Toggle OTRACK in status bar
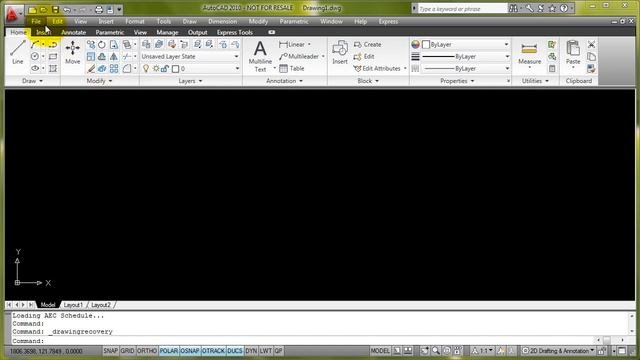 click(x=213, y=351)
